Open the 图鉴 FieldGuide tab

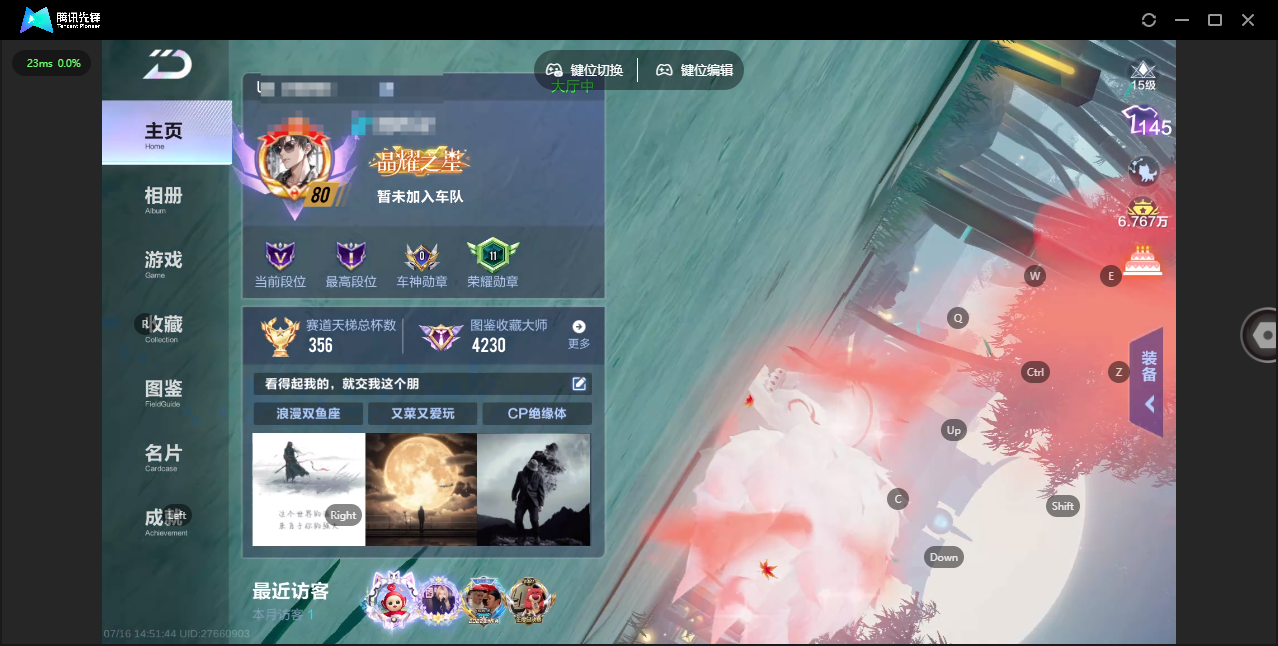pos(164,391)
